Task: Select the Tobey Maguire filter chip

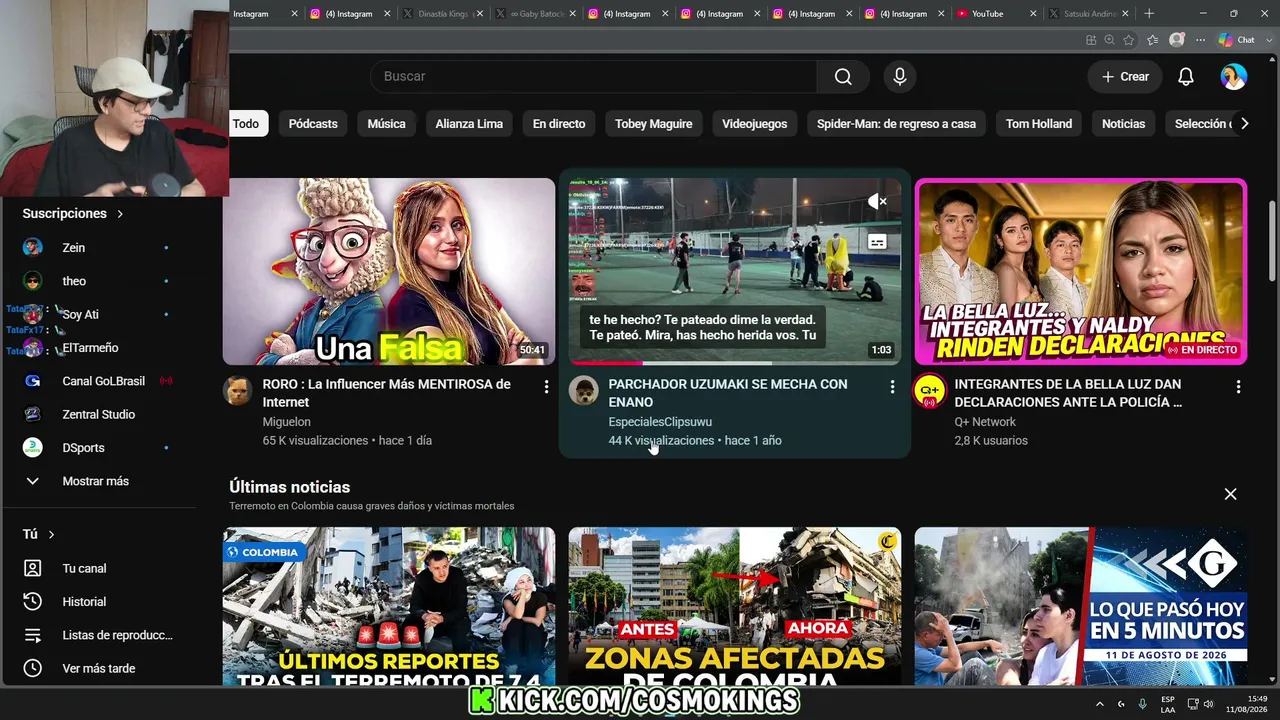Action: point(653,124)
